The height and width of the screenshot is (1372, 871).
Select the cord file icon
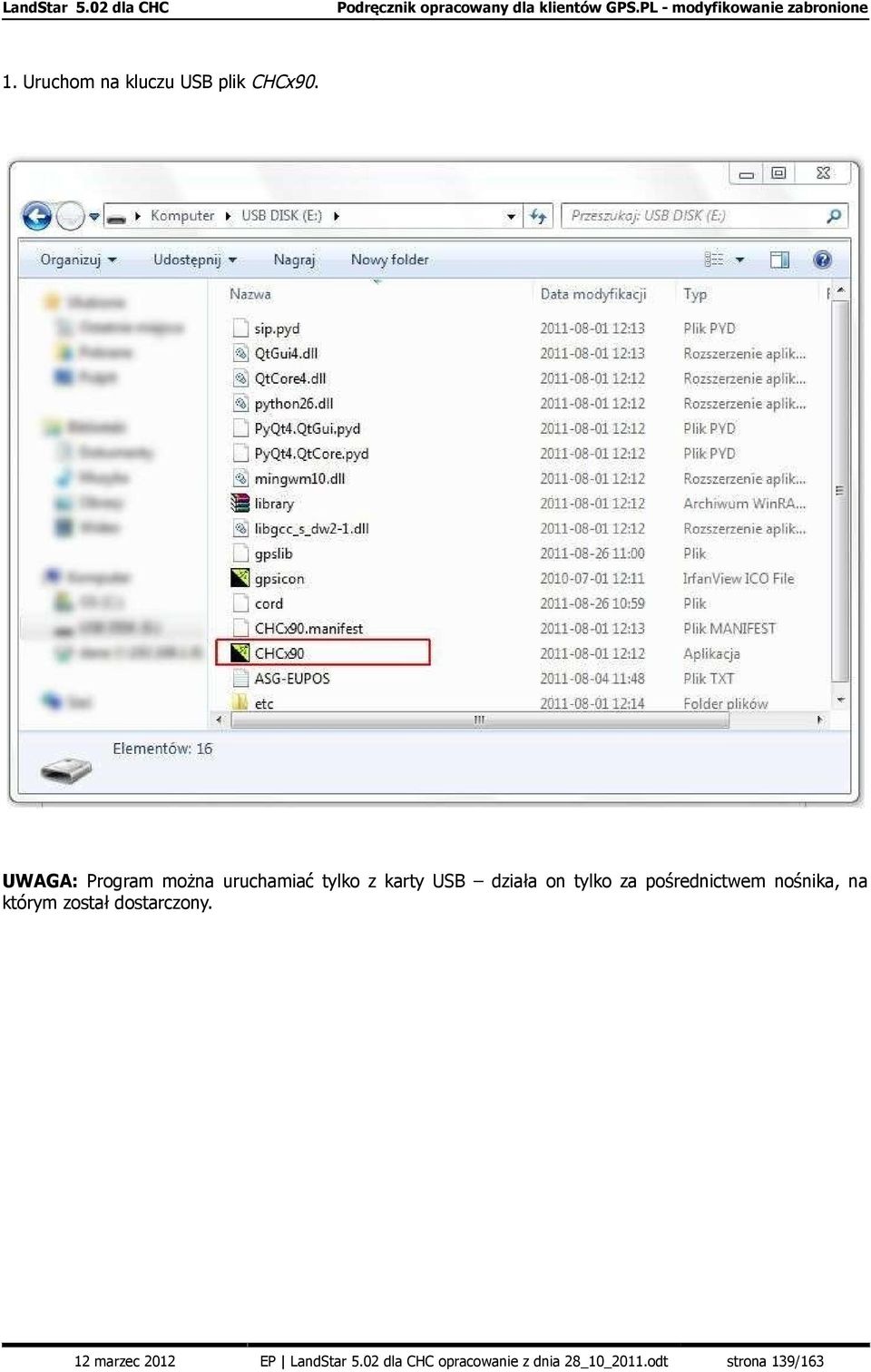pos(240,603)
